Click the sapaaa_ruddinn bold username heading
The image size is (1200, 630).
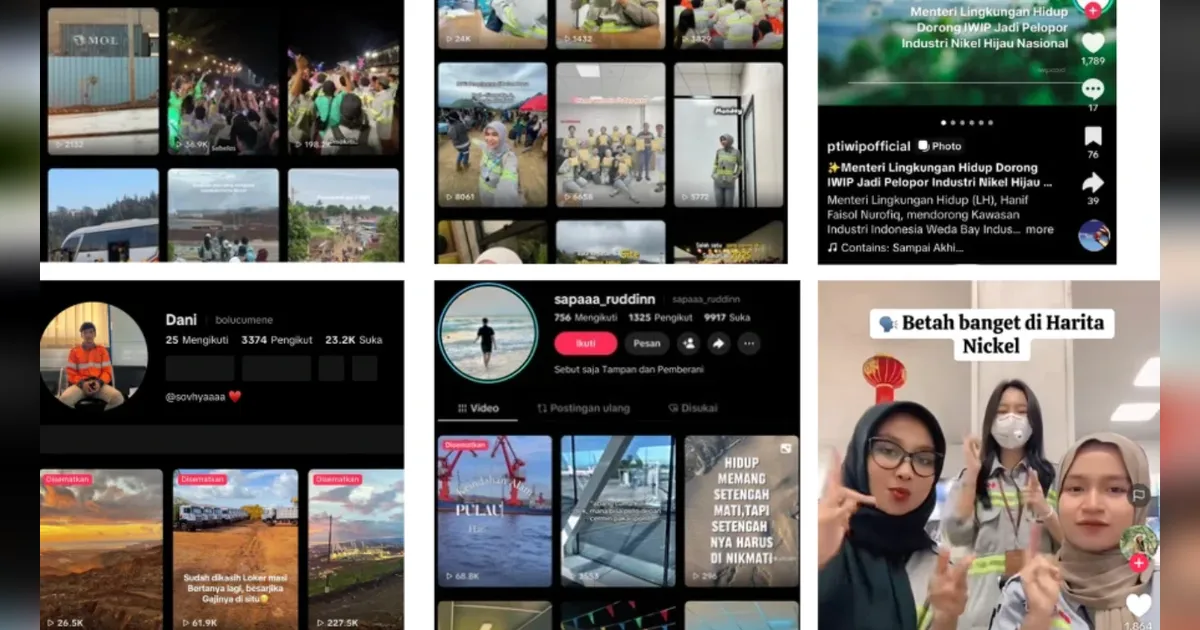[606, 299]
